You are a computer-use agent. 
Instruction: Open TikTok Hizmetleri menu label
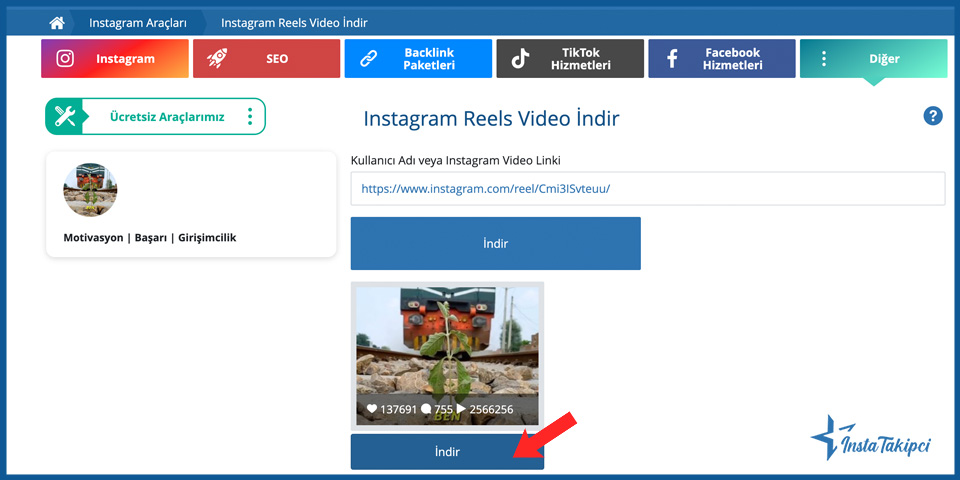580,59
